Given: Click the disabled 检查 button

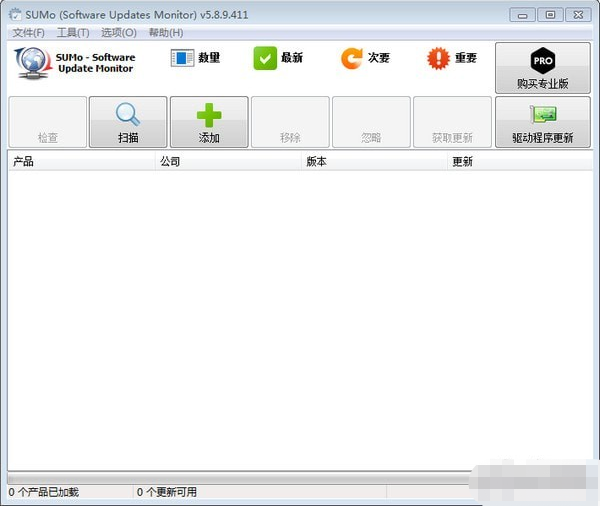Looking at the screenshot, I should click(48, 122).
